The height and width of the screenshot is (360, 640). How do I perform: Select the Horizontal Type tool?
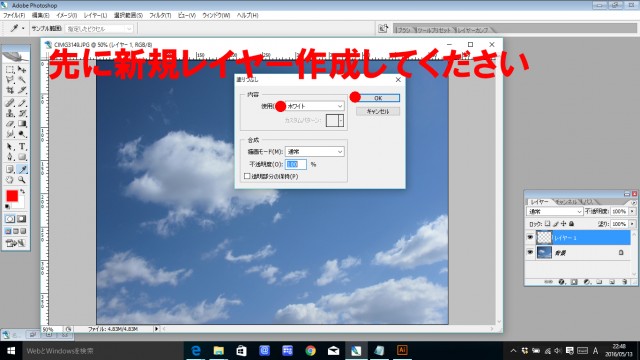coord(22,147)
